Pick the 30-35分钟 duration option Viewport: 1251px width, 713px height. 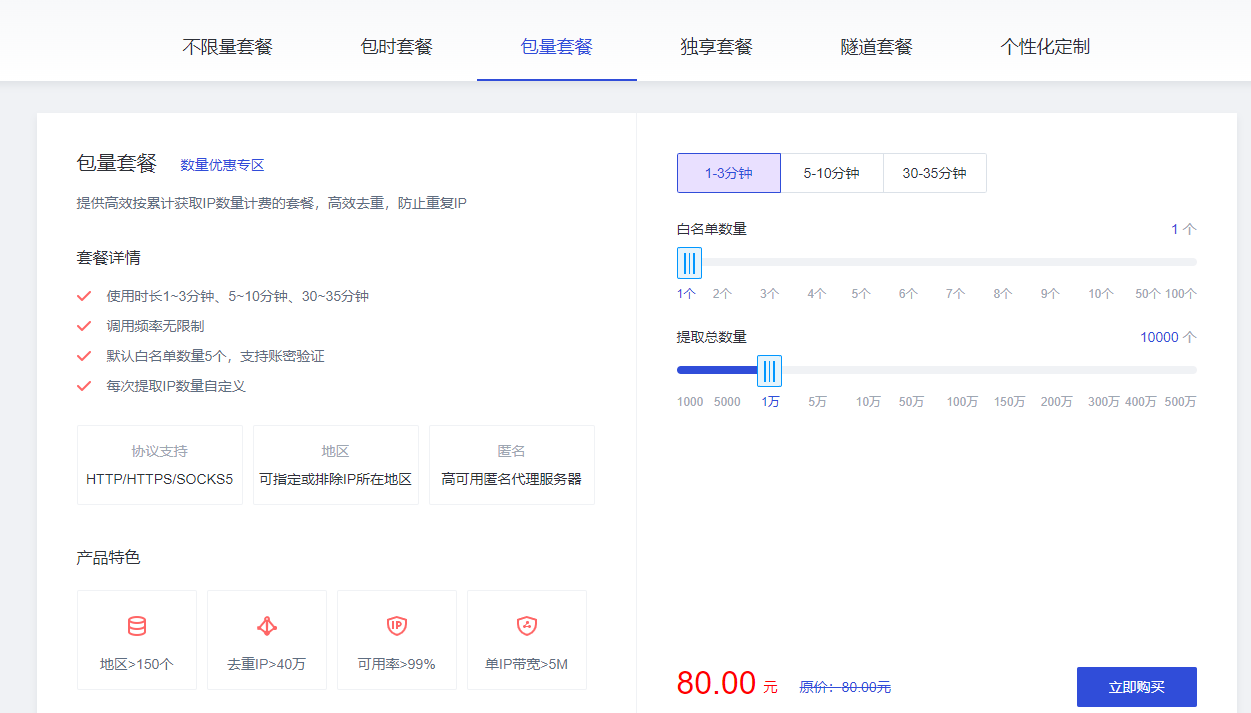pos(935,173)
